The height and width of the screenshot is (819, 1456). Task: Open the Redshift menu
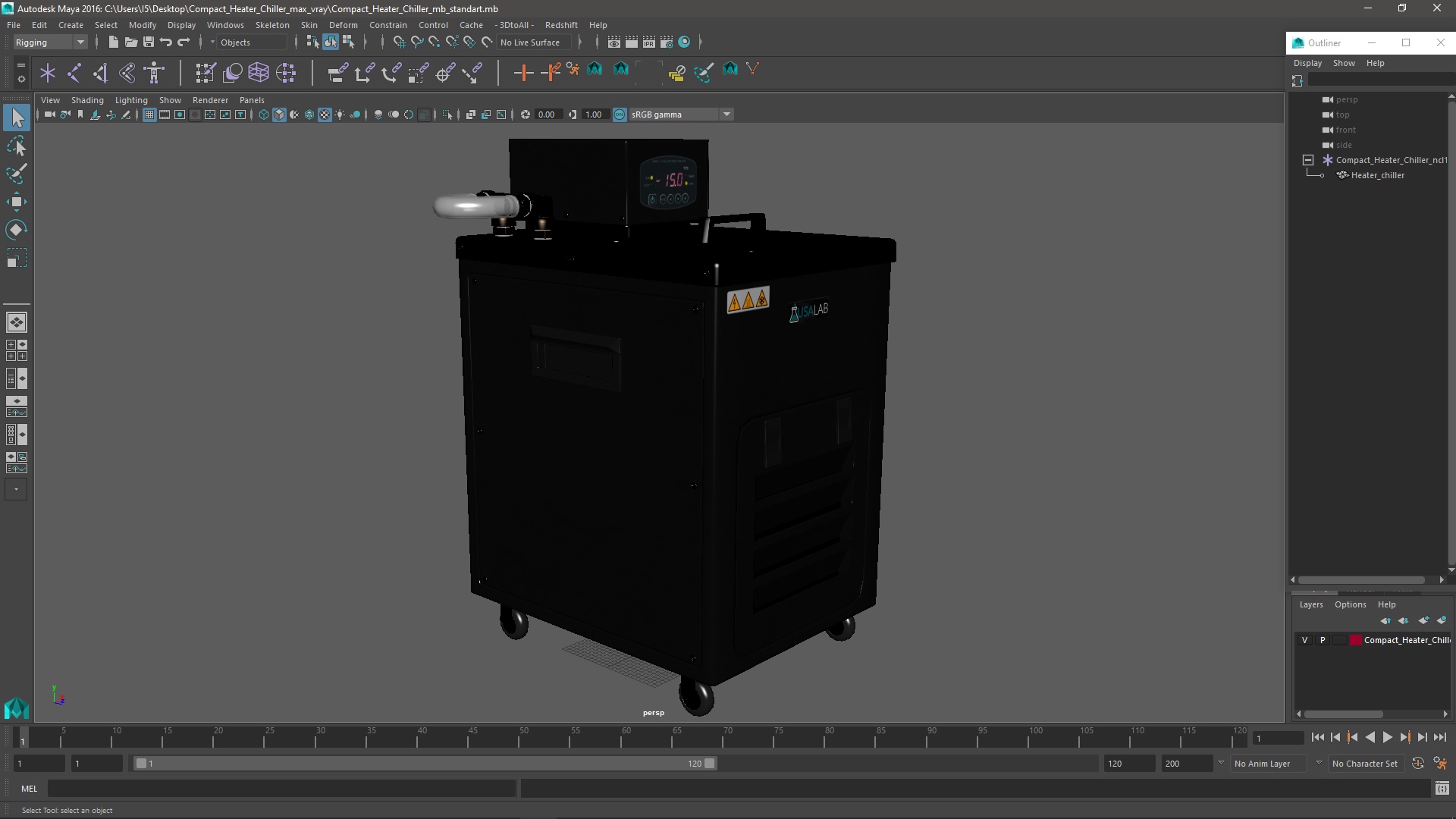561,25
